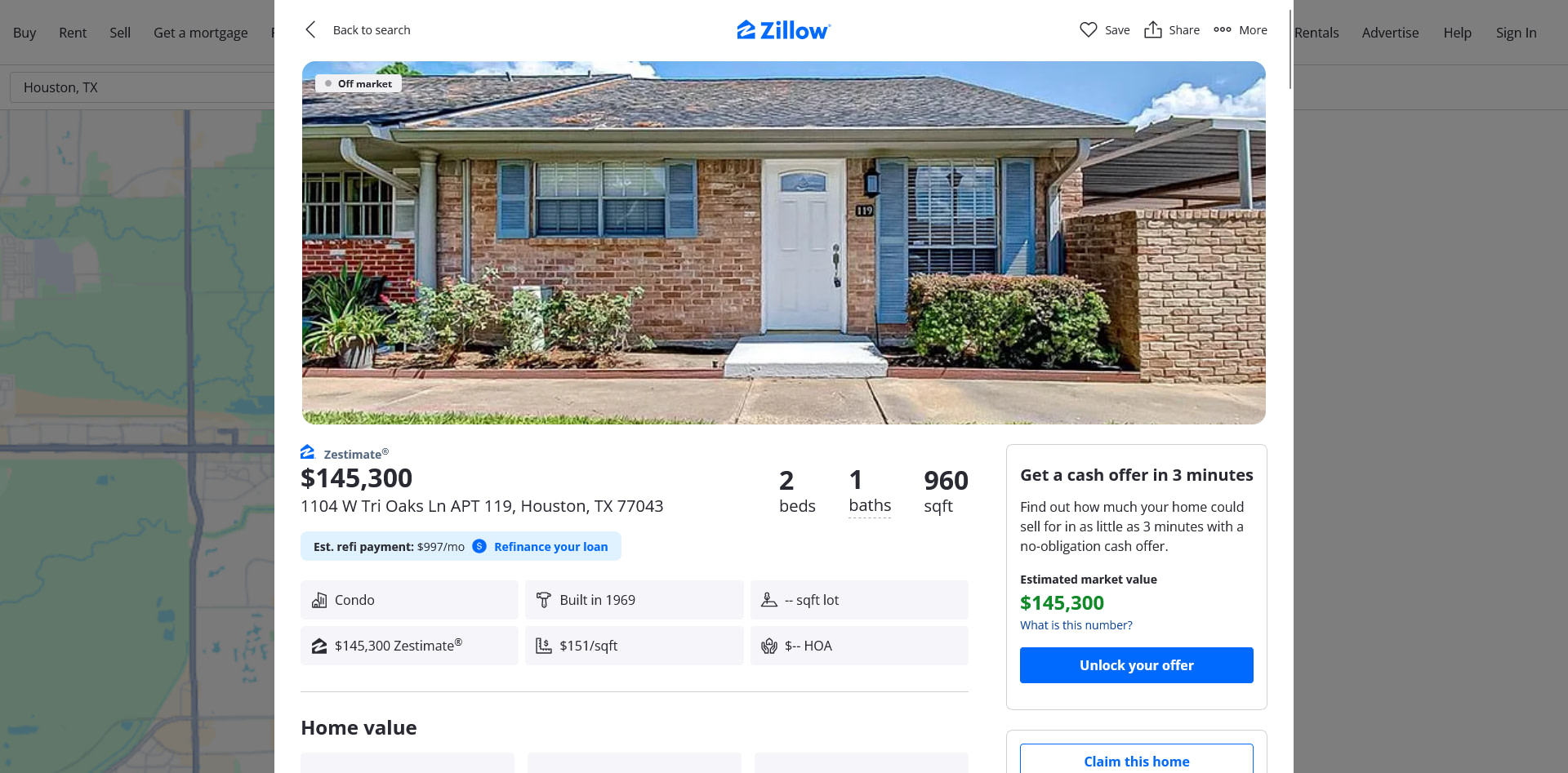Screen dimensions: 1568x773
Task: Open the property photo of unit 119
Action: click(x=784, y=242)
